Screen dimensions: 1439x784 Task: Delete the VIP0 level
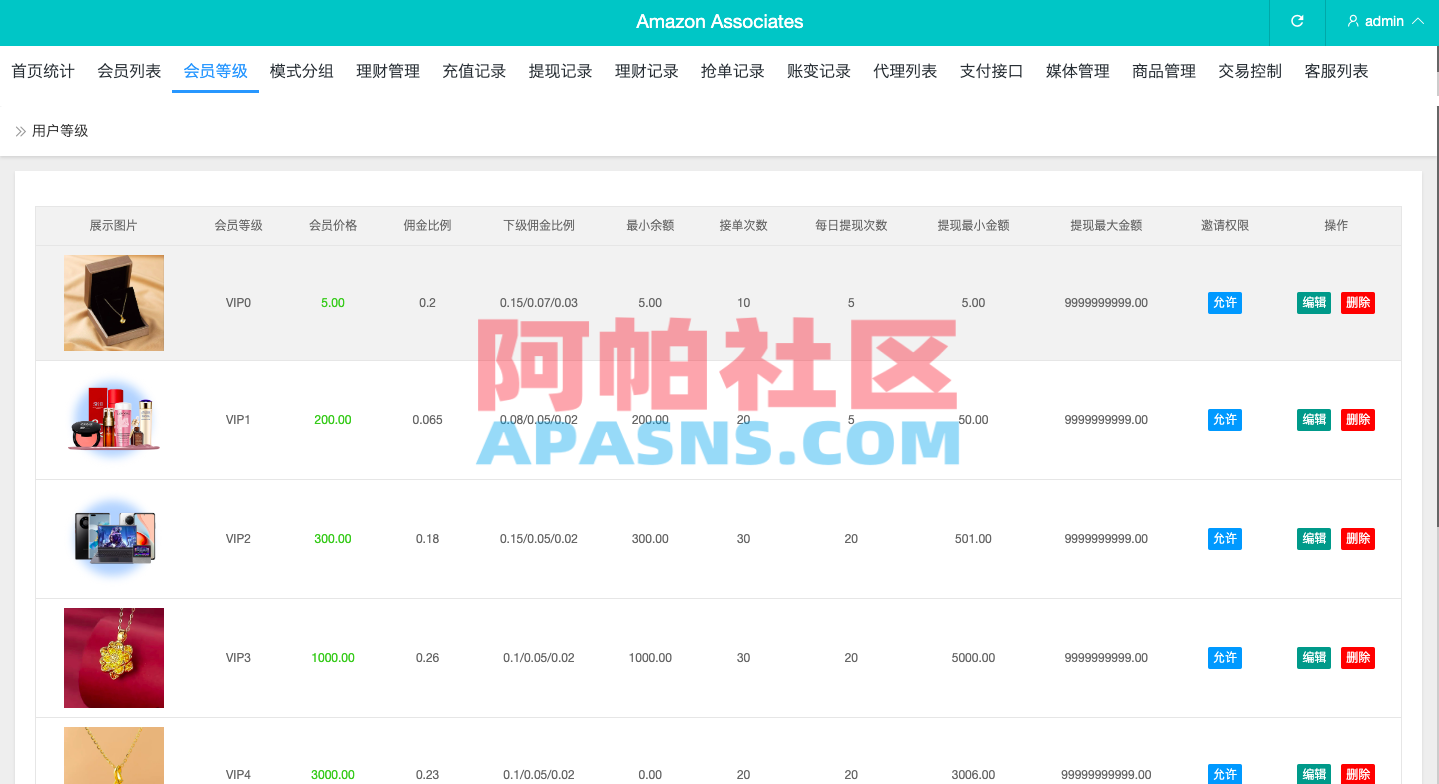1358,303
